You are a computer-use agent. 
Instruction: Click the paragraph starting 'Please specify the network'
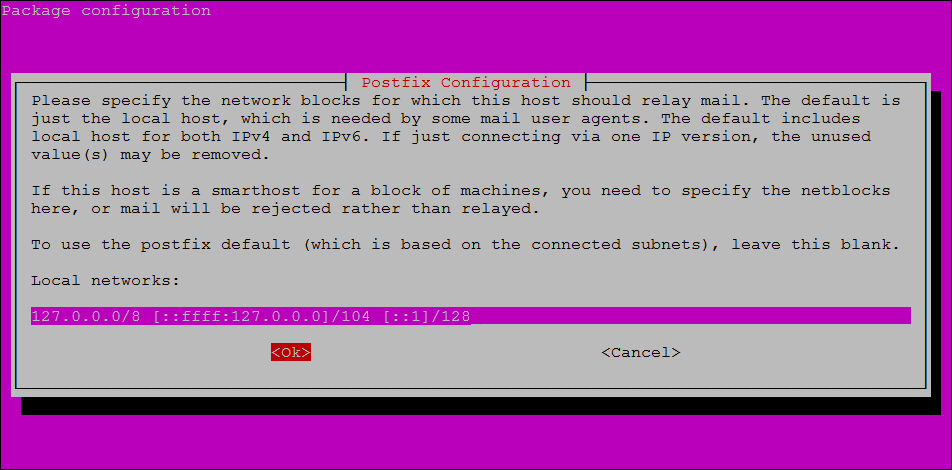466,128
